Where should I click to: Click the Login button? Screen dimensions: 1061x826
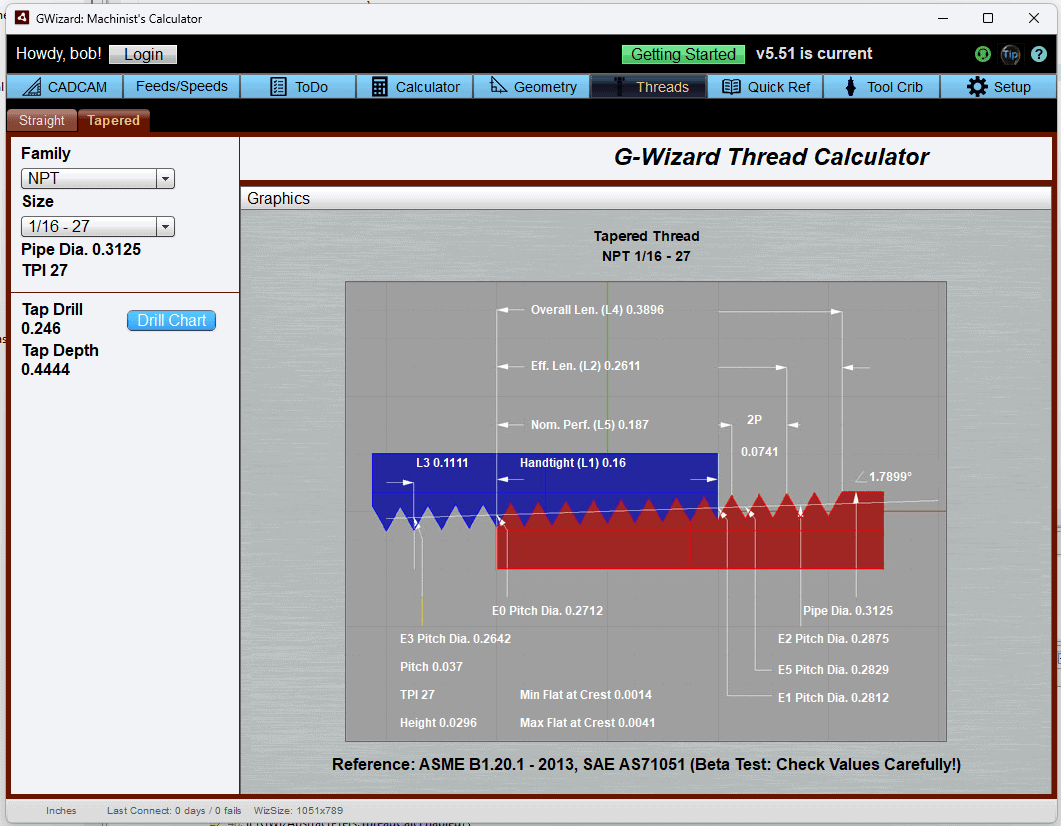[142, 55]
